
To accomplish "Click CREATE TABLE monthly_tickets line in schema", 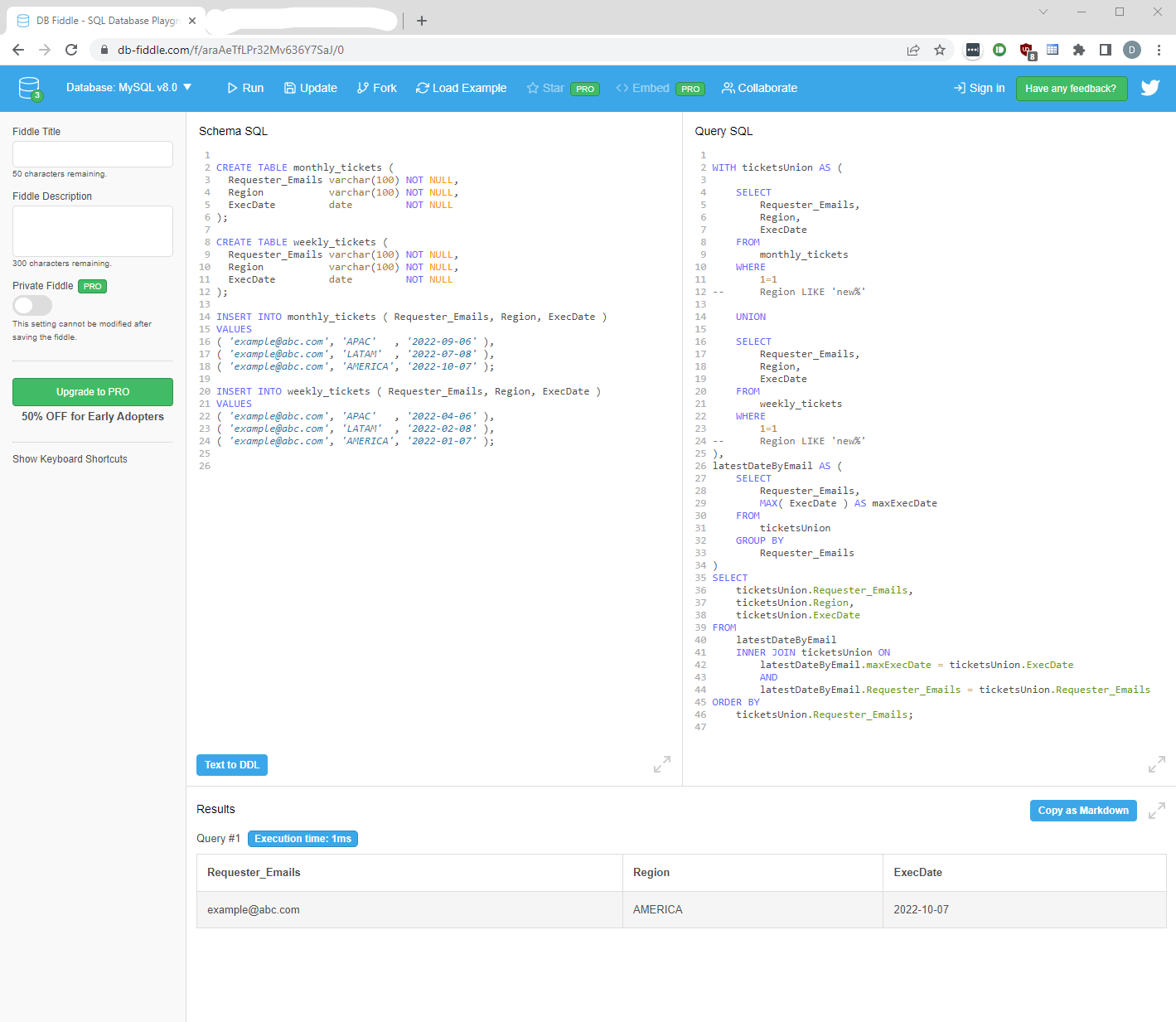I will [305, 167].
